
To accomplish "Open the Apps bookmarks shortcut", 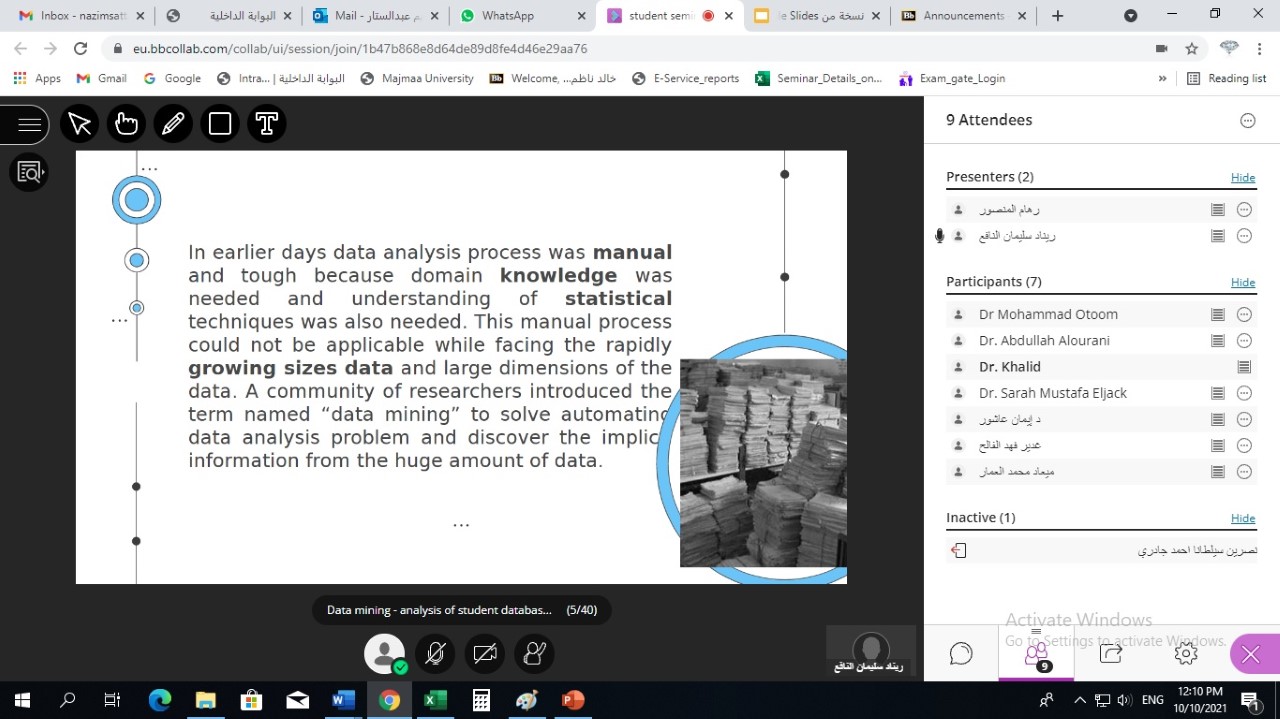I will pos(37,78).
